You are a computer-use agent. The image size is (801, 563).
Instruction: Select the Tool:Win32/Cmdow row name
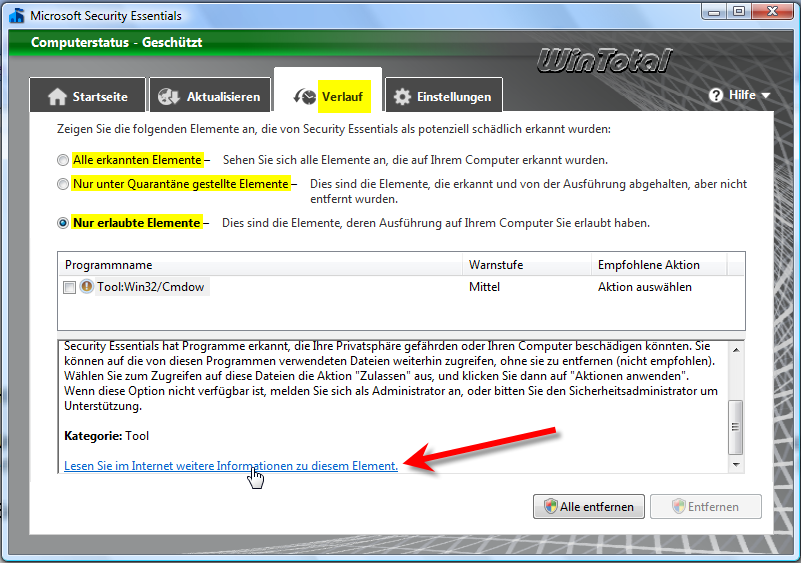pyautogui.click(x=151, y=287)
